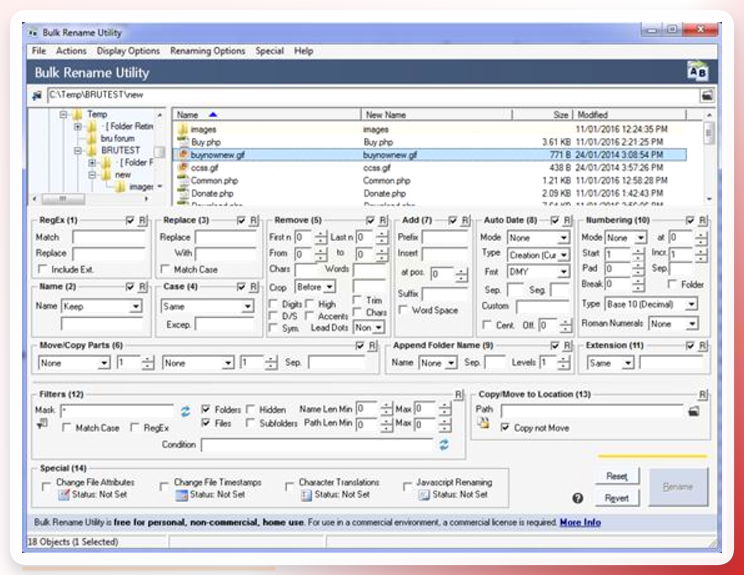Reset Auto Date (8) with R button

pyautogui.click(x=567, y=221)
